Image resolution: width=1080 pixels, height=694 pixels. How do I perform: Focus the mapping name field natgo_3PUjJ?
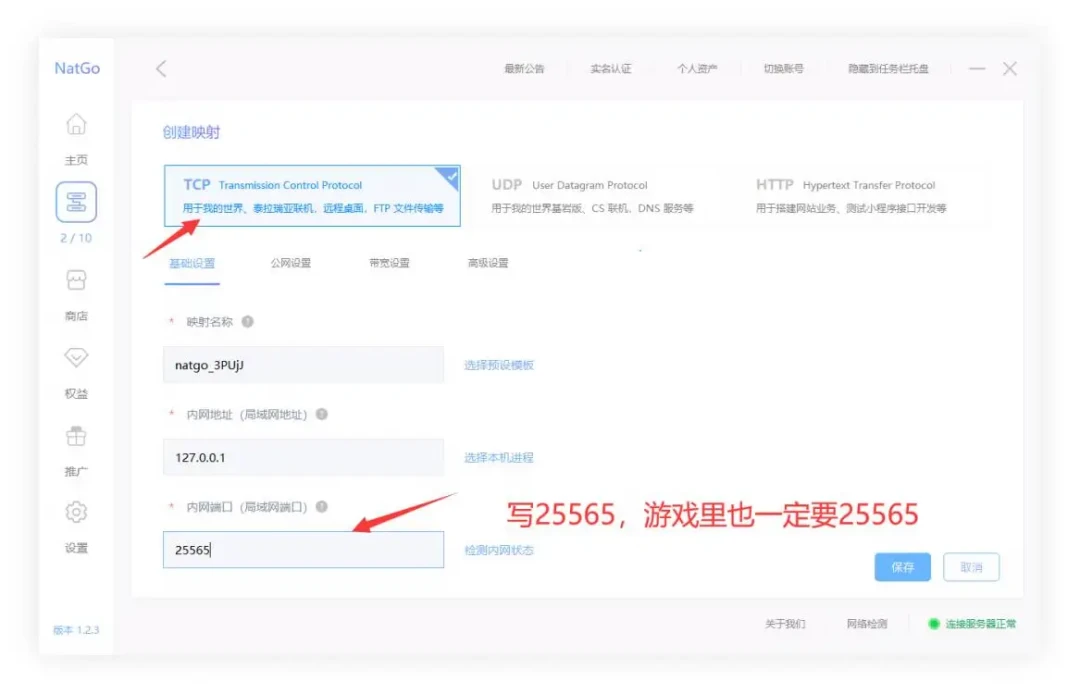click(304, 364)
